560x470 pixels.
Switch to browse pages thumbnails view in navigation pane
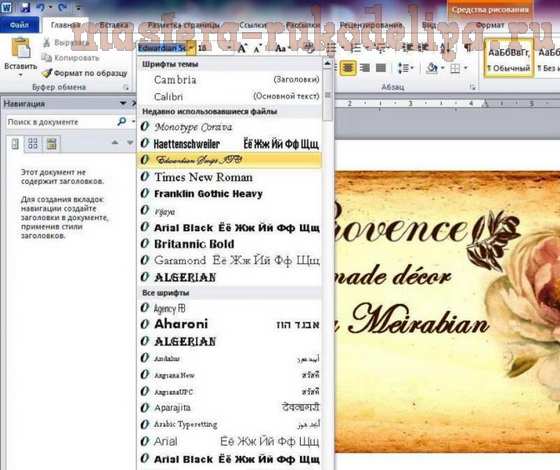[33, 144]
